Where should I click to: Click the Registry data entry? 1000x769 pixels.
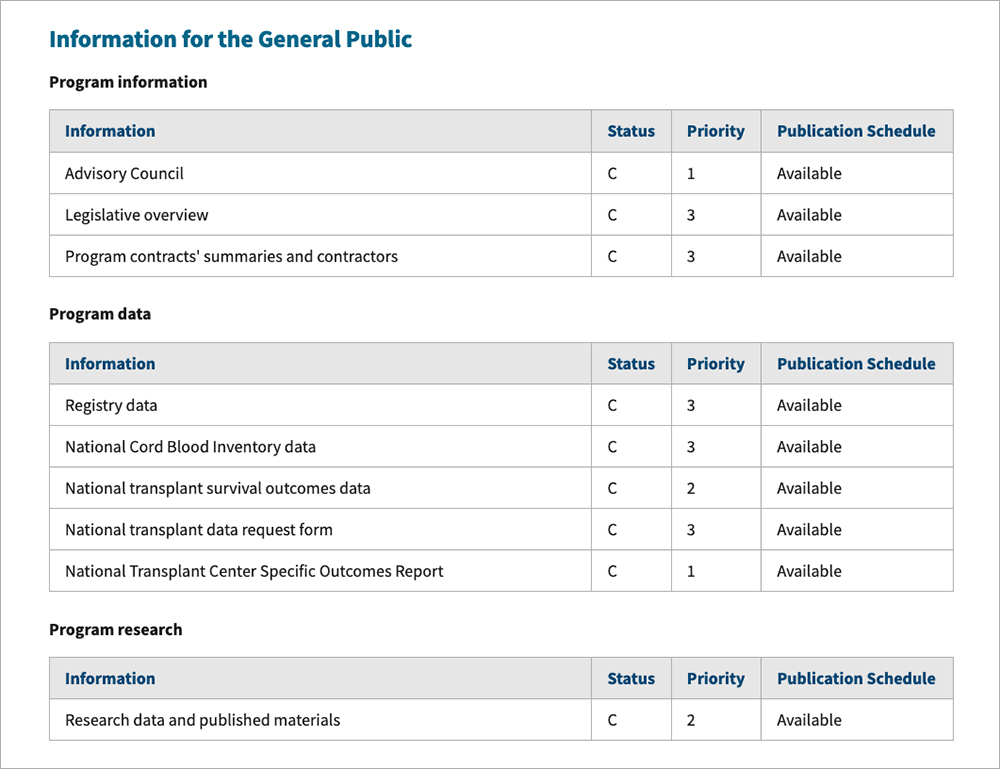click(111, 406)
